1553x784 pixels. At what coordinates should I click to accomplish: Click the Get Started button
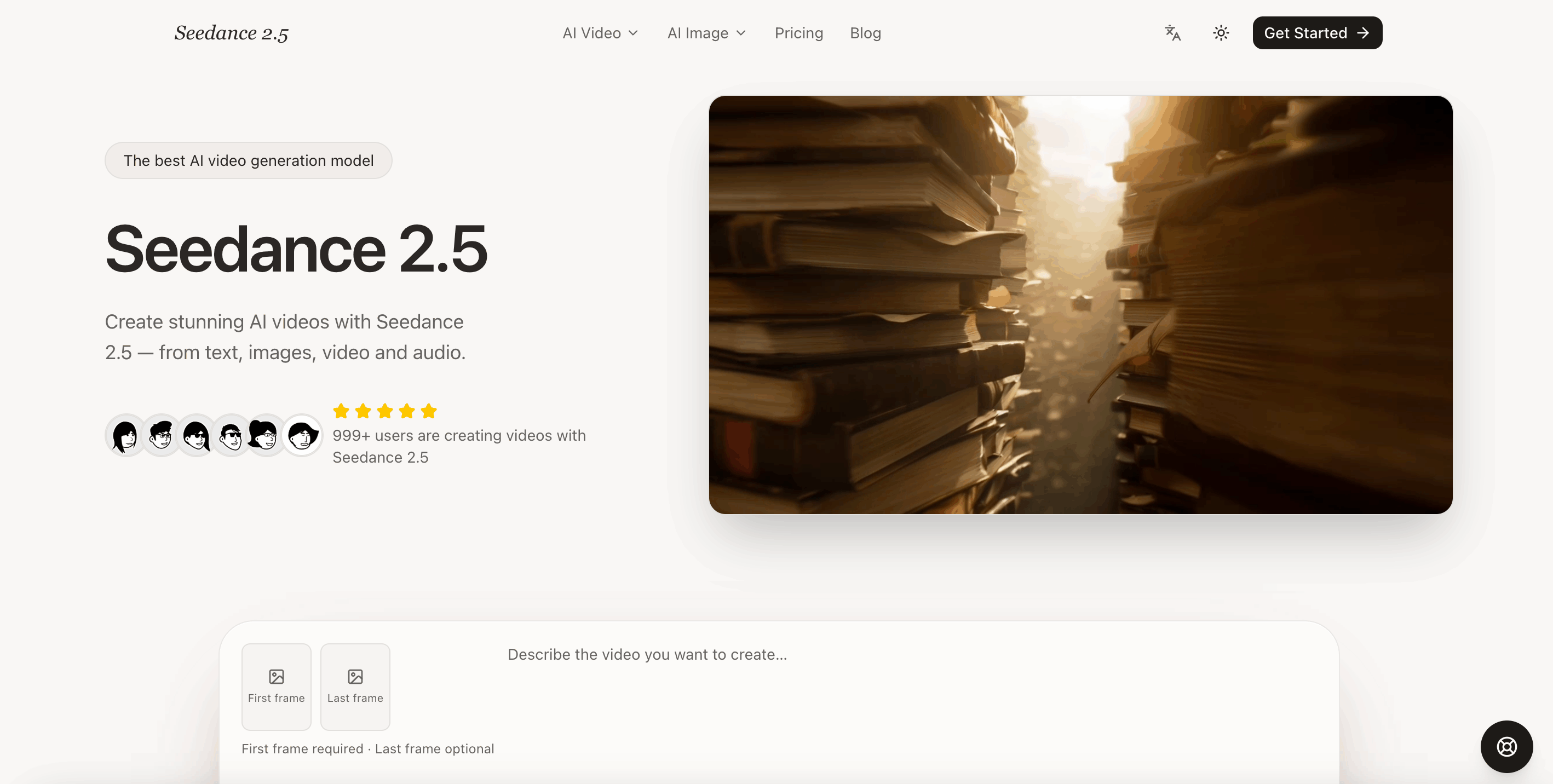(x=1318, y=32)
